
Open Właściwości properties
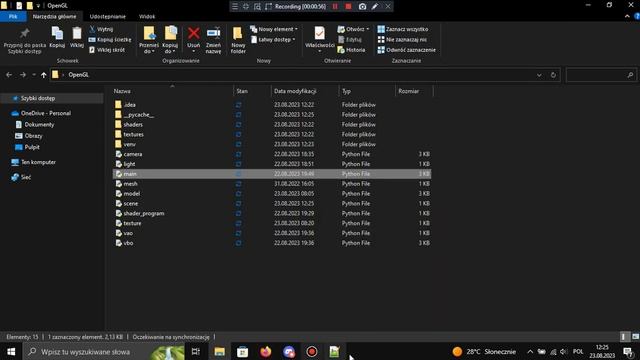(x=320, y=39)
